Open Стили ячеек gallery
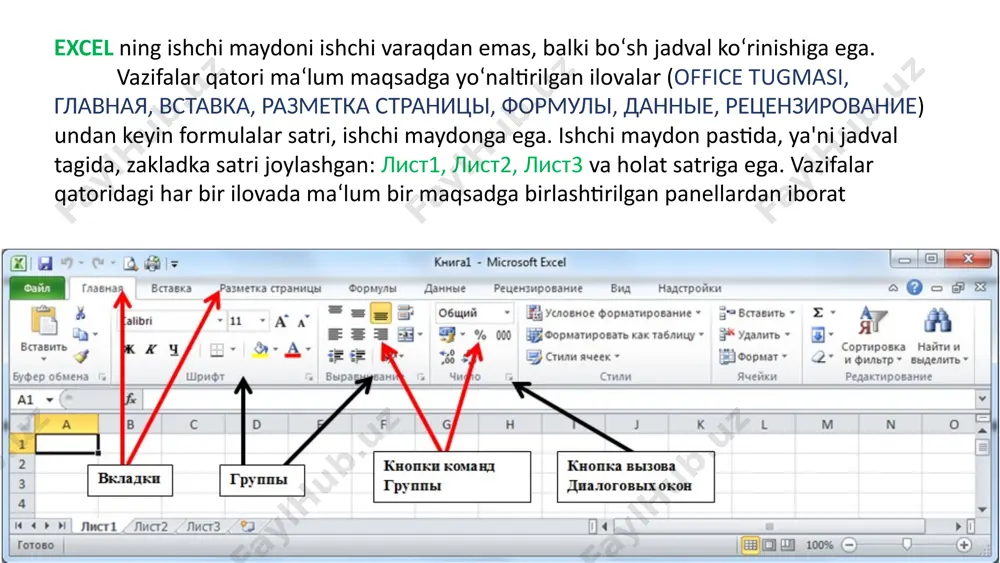The image size is (1000, 563). coord(573,356)
